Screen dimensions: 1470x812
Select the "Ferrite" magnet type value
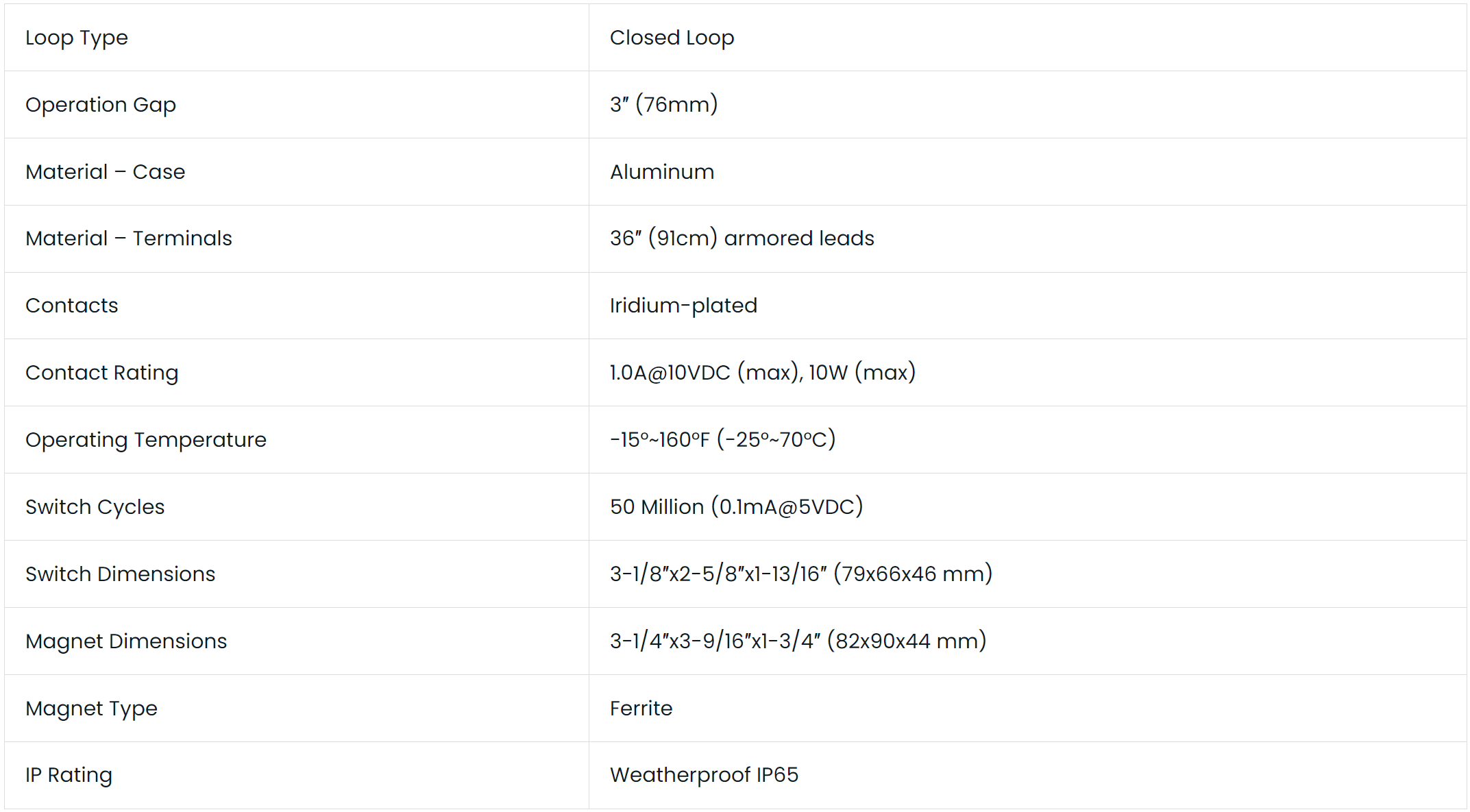point(641,709)
